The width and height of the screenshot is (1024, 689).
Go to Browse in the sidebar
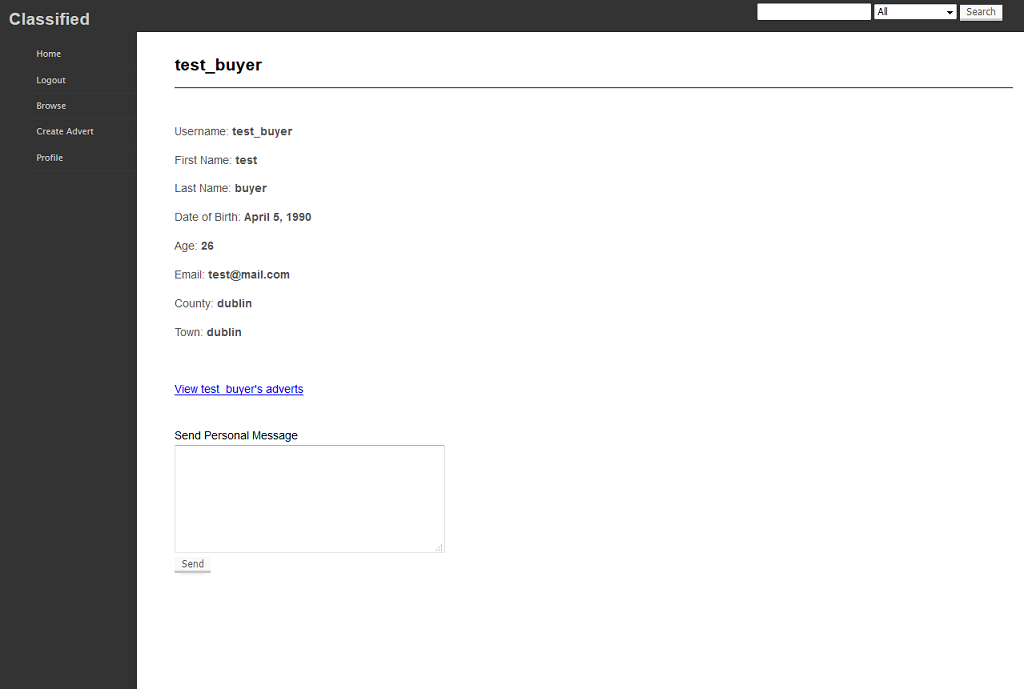click(51, 106)
